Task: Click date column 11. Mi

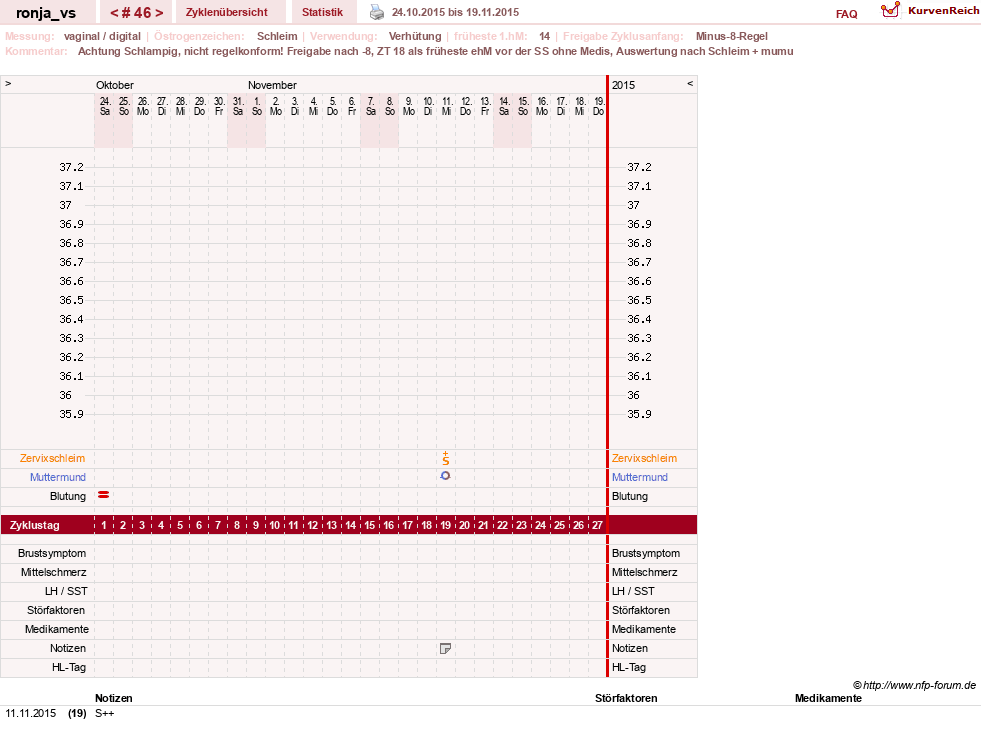Action: (x=447, y=106)
